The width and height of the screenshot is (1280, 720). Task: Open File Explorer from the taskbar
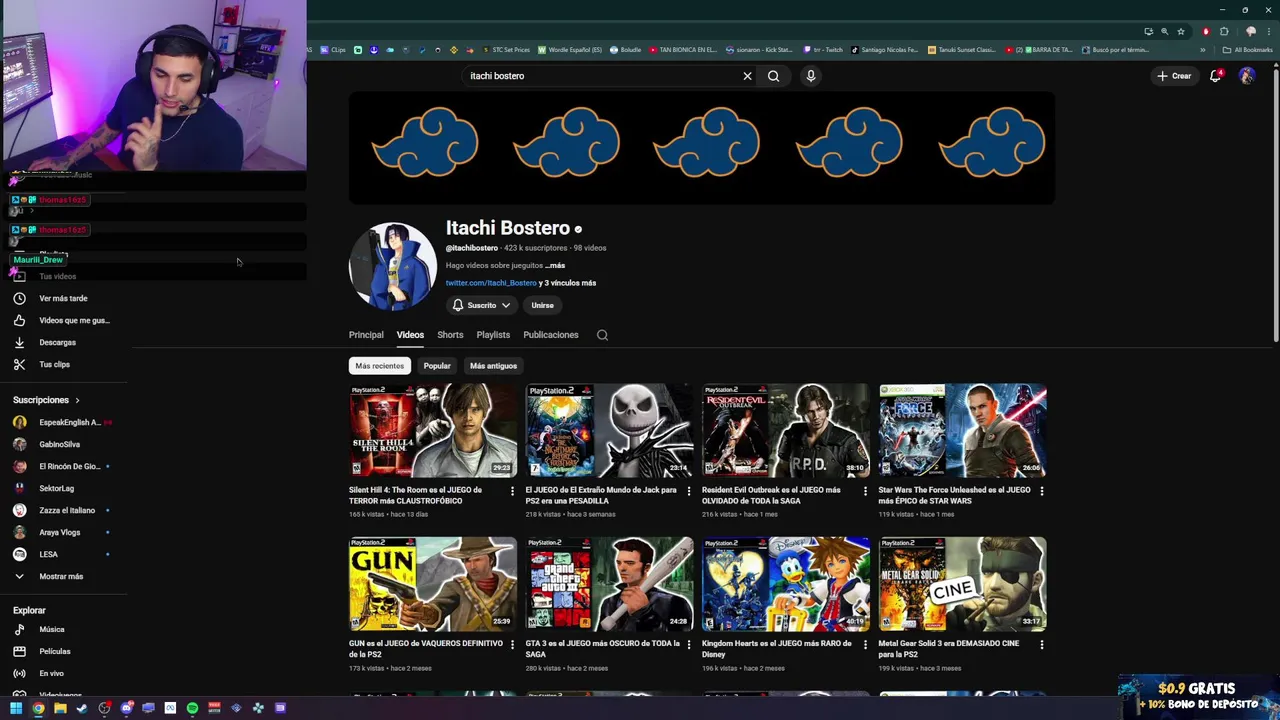60,708
